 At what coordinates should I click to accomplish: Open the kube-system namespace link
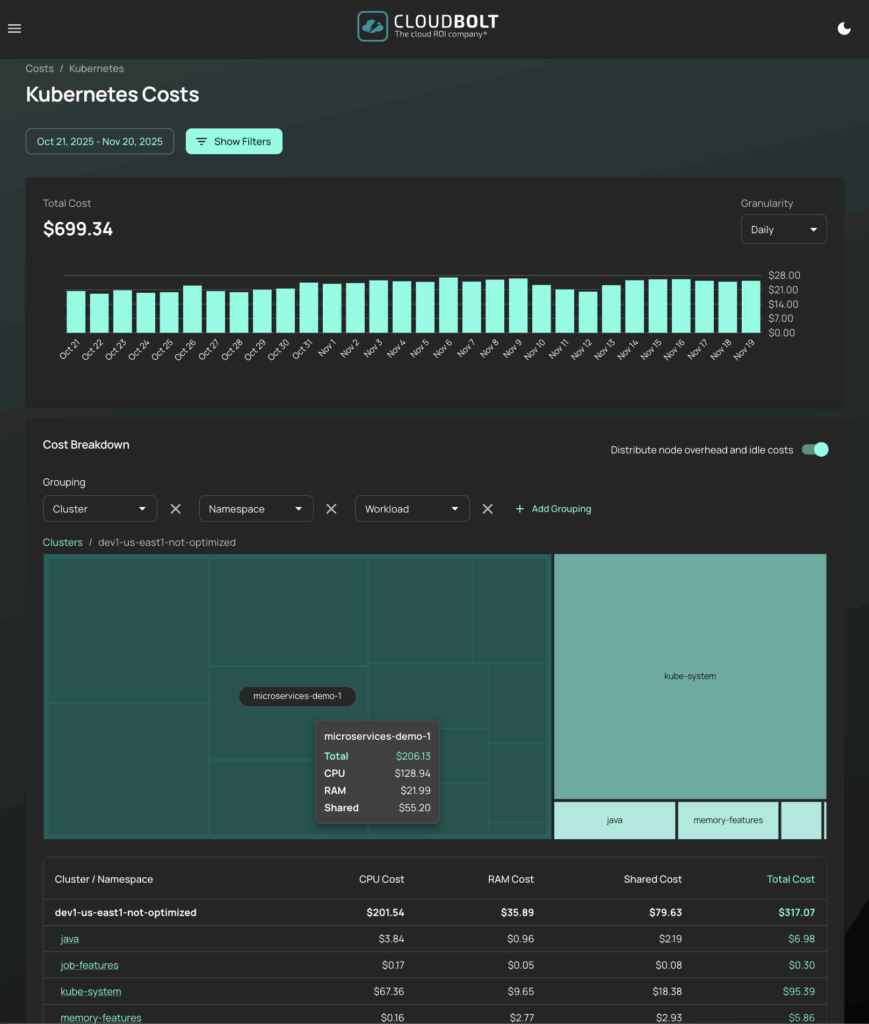pyautogui.click(x=90, y=991)
